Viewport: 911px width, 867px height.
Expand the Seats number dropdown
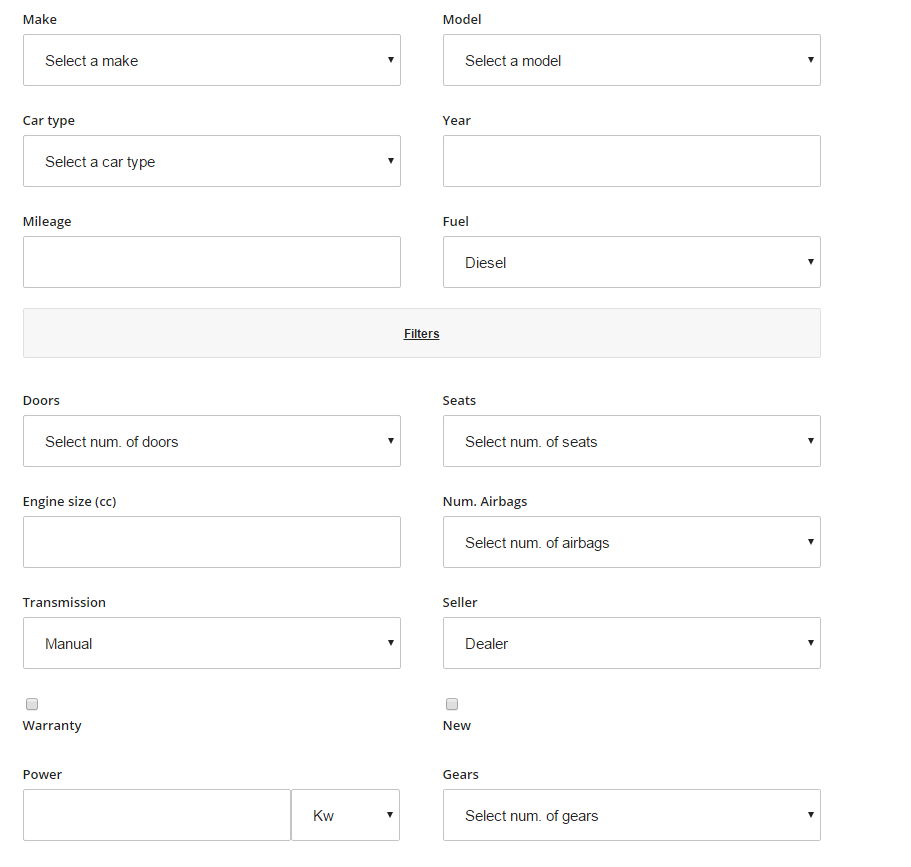[x=631, y=441]
